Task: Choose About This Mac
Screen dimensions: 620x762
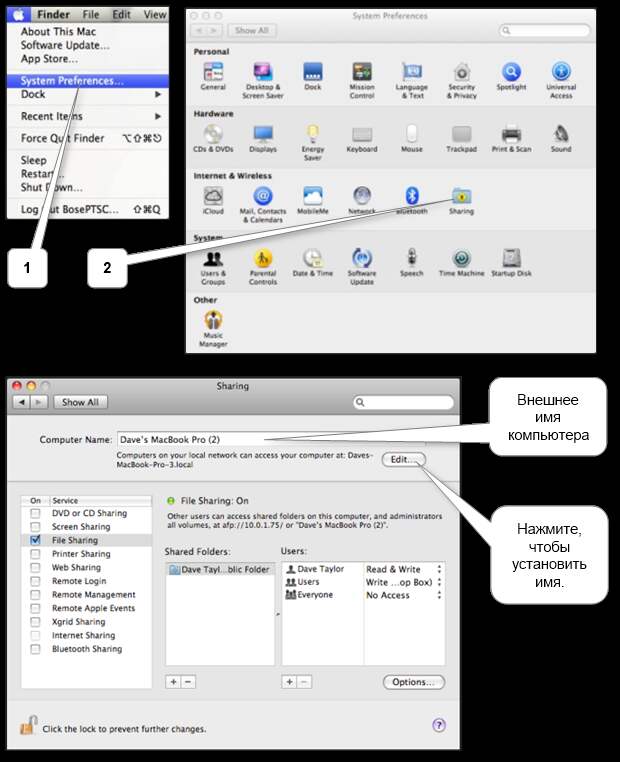Action: pyautogui.click(x=58, y=32)
